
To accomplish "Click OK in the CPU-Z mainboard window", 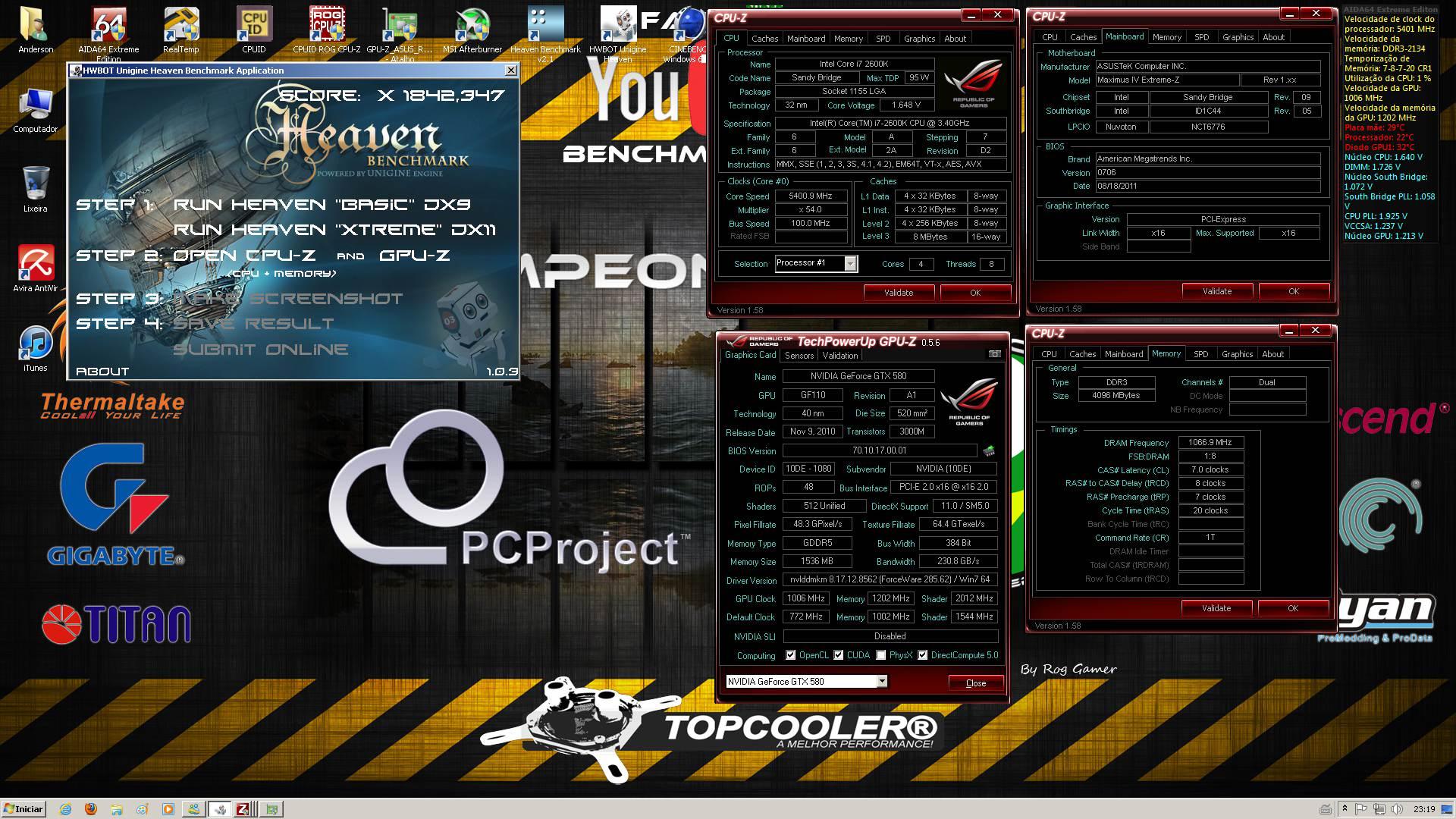I will click(x=1294, y=291).
